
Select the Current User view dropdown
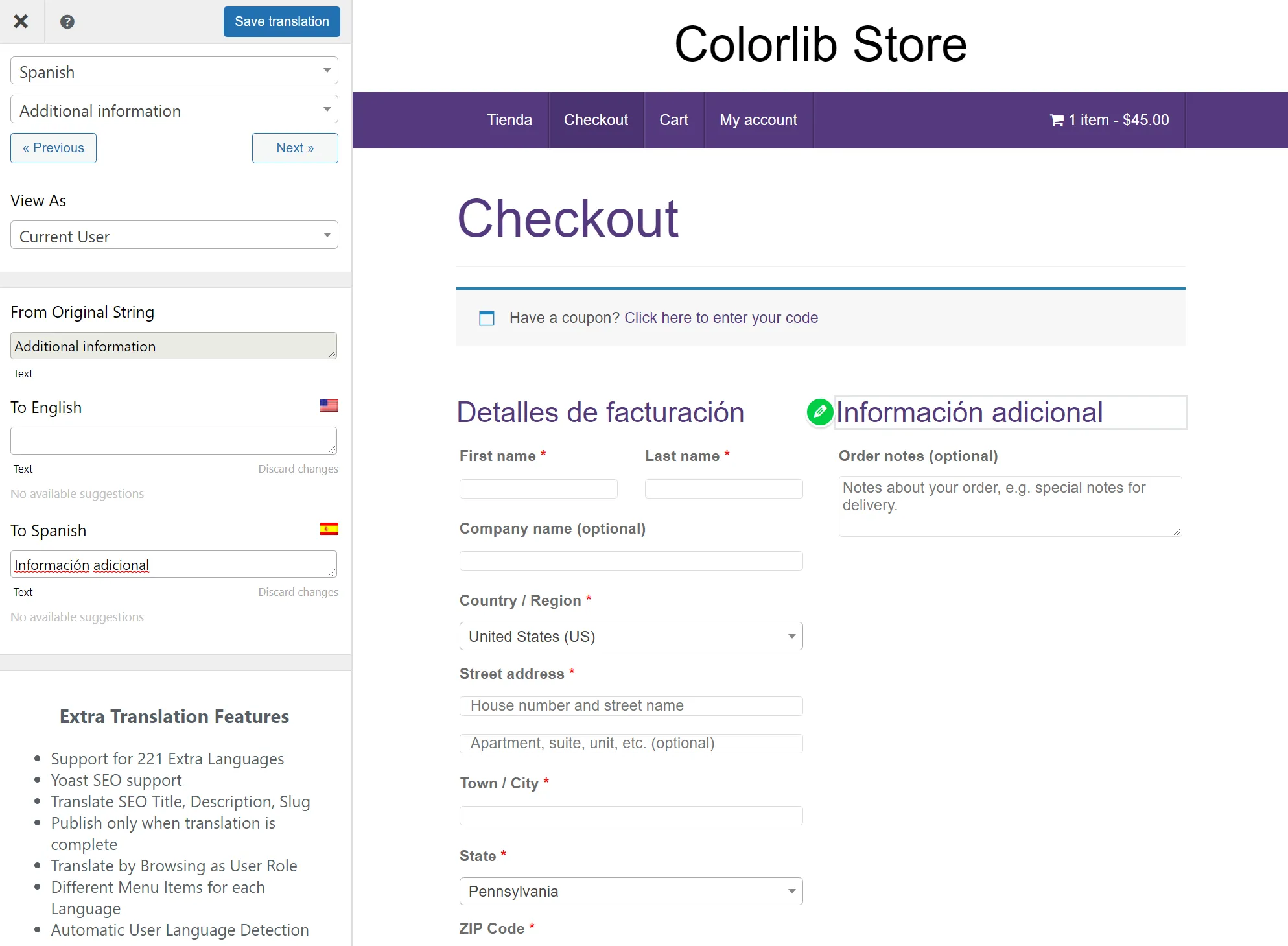pos(173,236)
